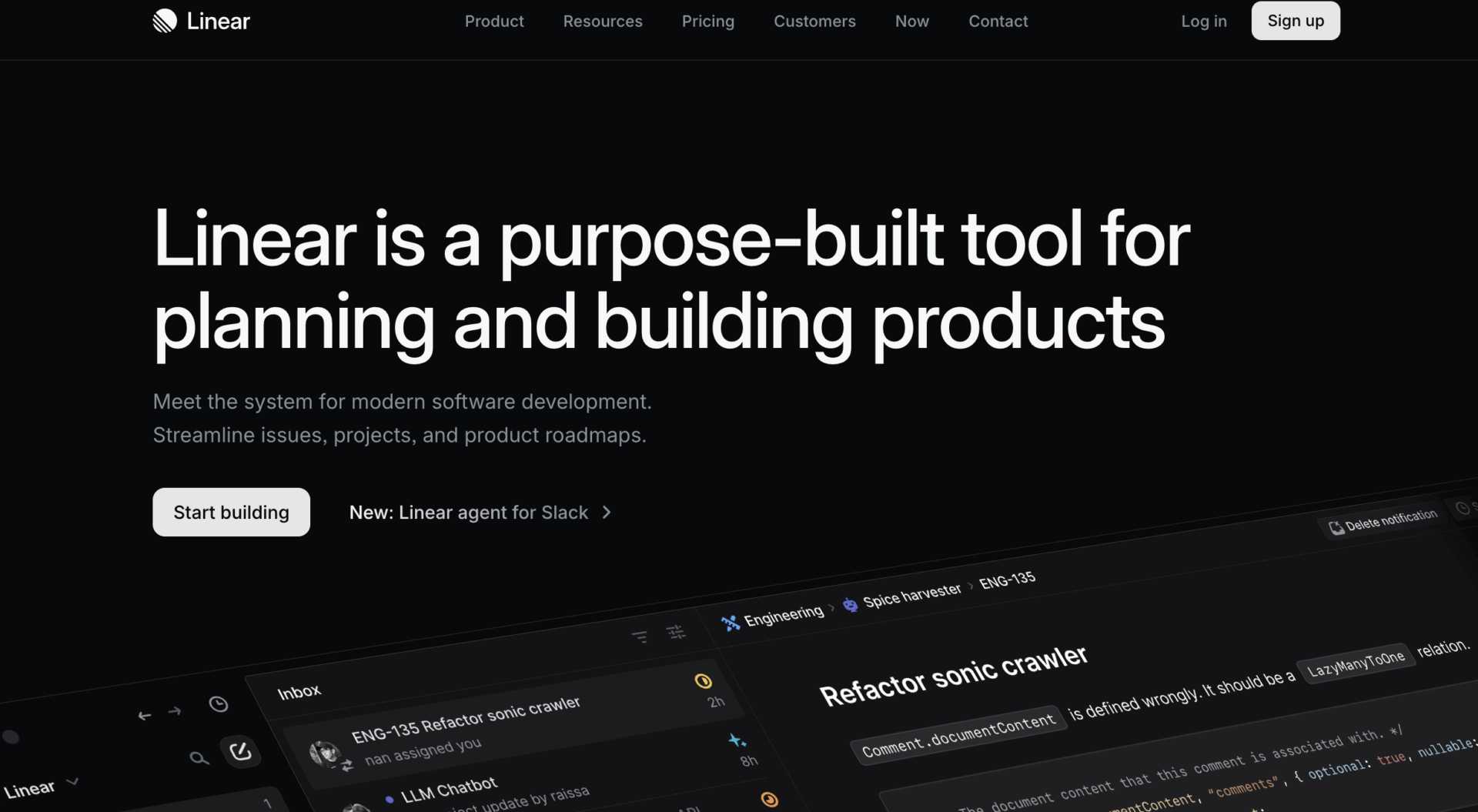Go to the Pricing page
This screenshot has width=1478, height=812.
pyautogui.click(x=707, y=22)
